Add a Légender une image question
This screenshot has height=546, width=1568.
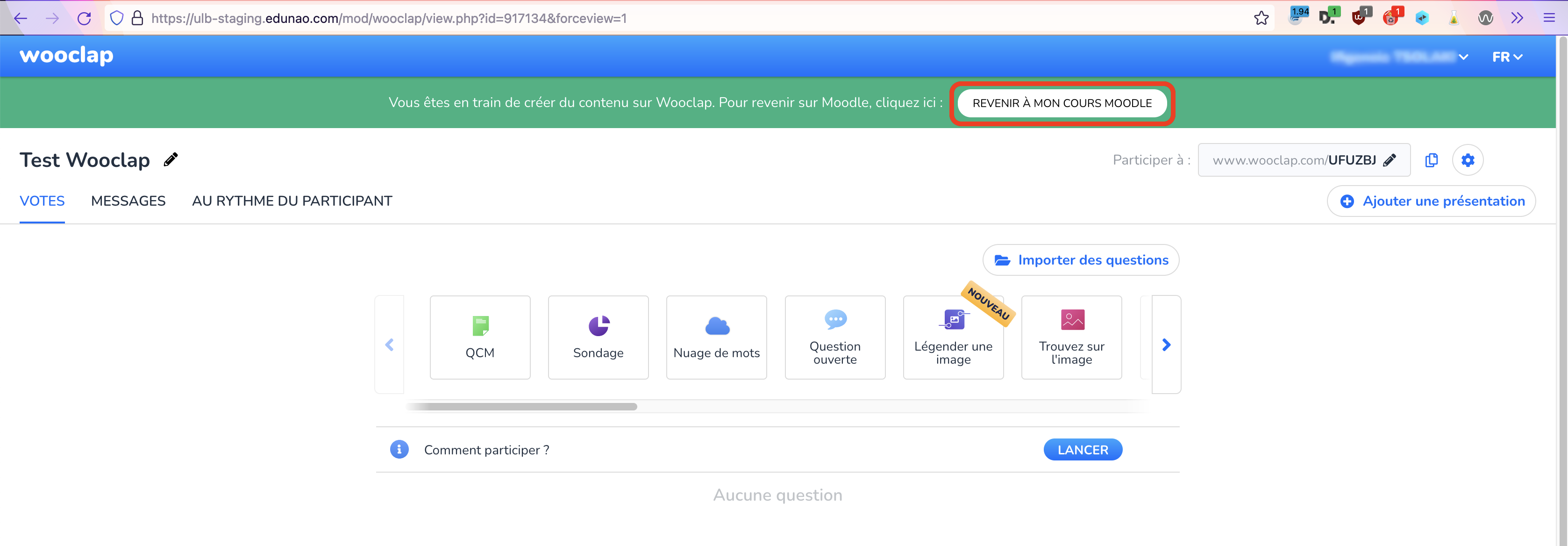point(953,337)
